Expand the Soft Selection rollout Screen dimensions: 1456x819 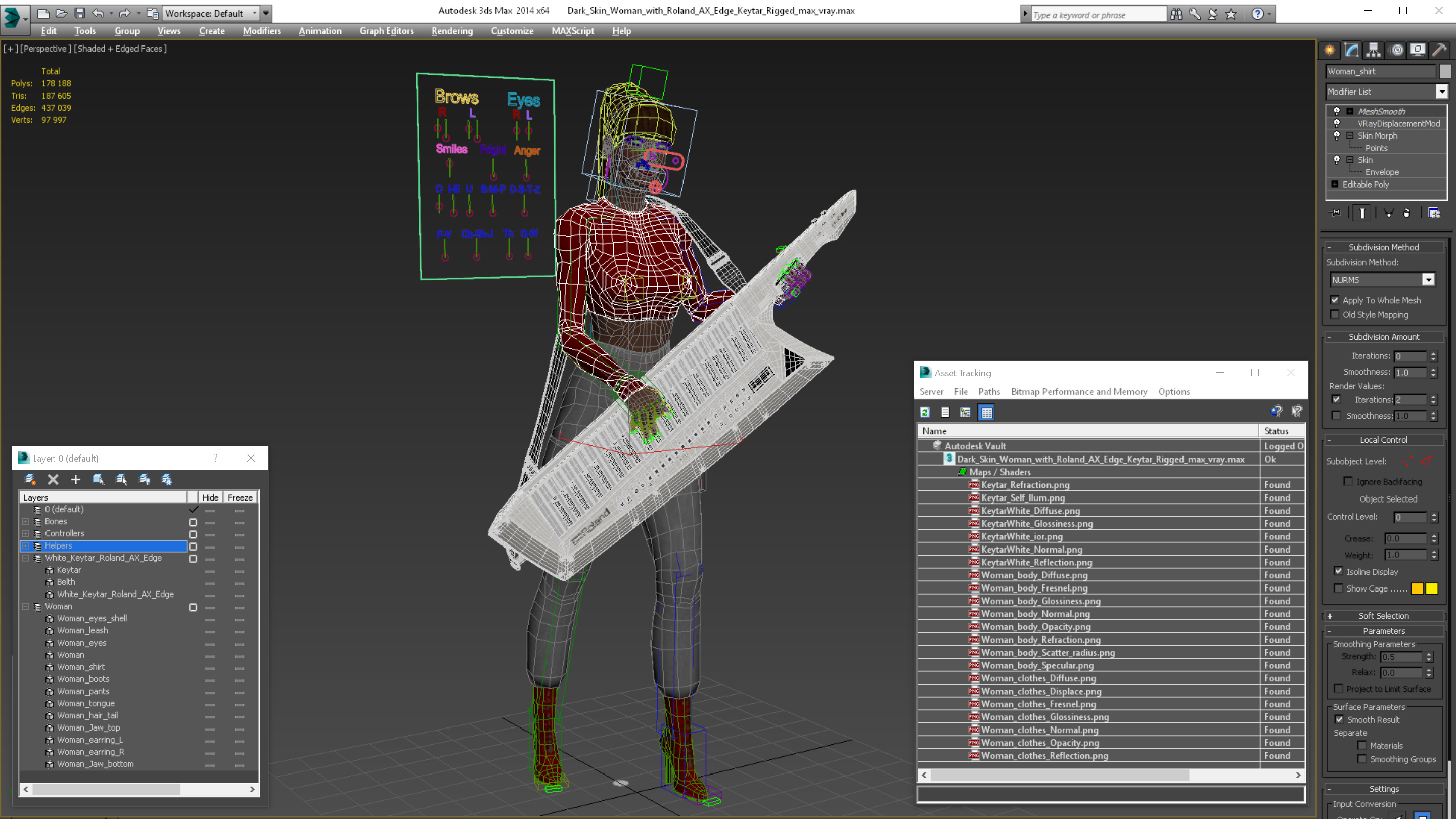1384,616
